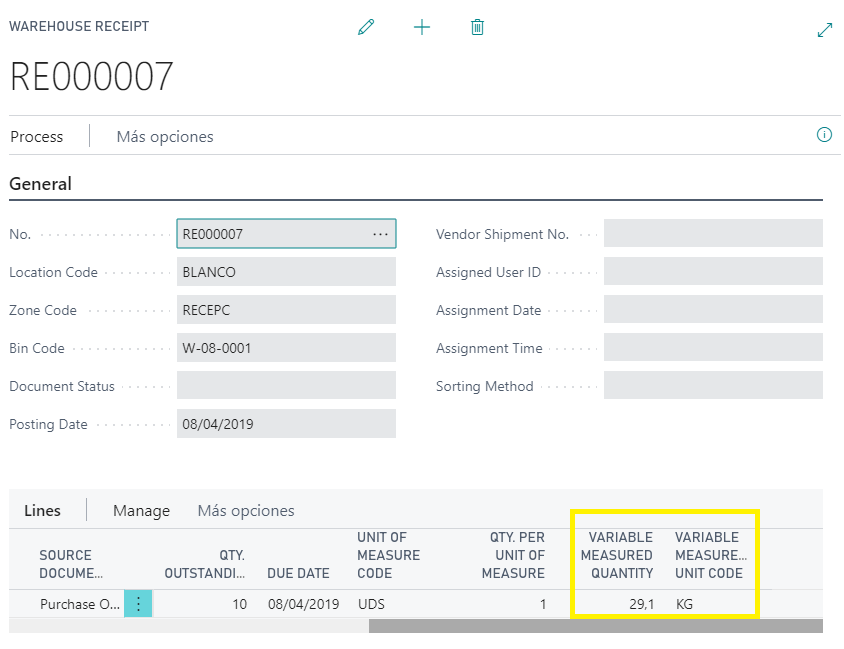The height and width of the screenshot is (649, 844).
Task: Click the plus icon to create new receipt
Action: (x=422, y=28)
